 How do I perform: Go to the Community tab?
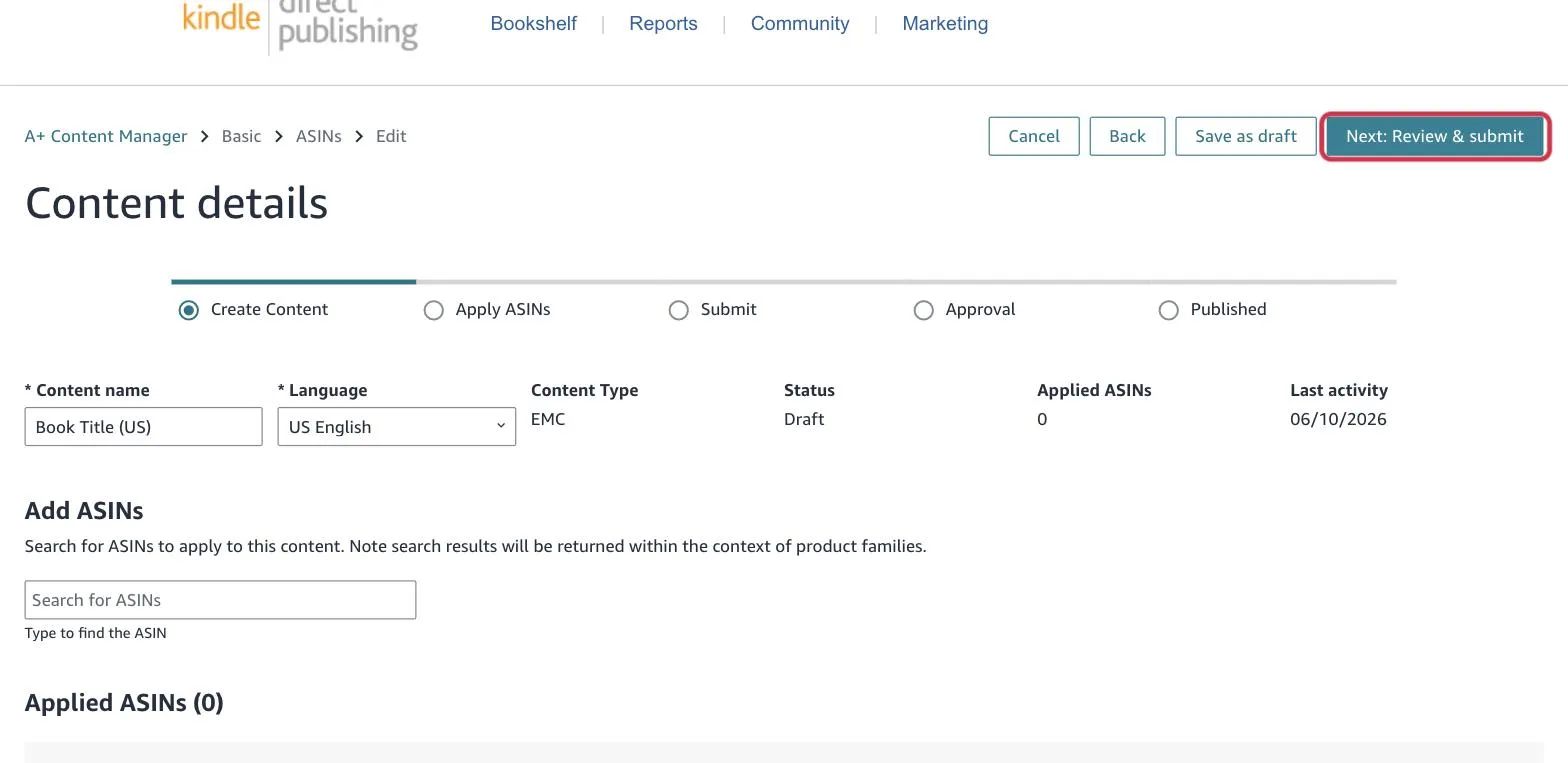(800, 23)
